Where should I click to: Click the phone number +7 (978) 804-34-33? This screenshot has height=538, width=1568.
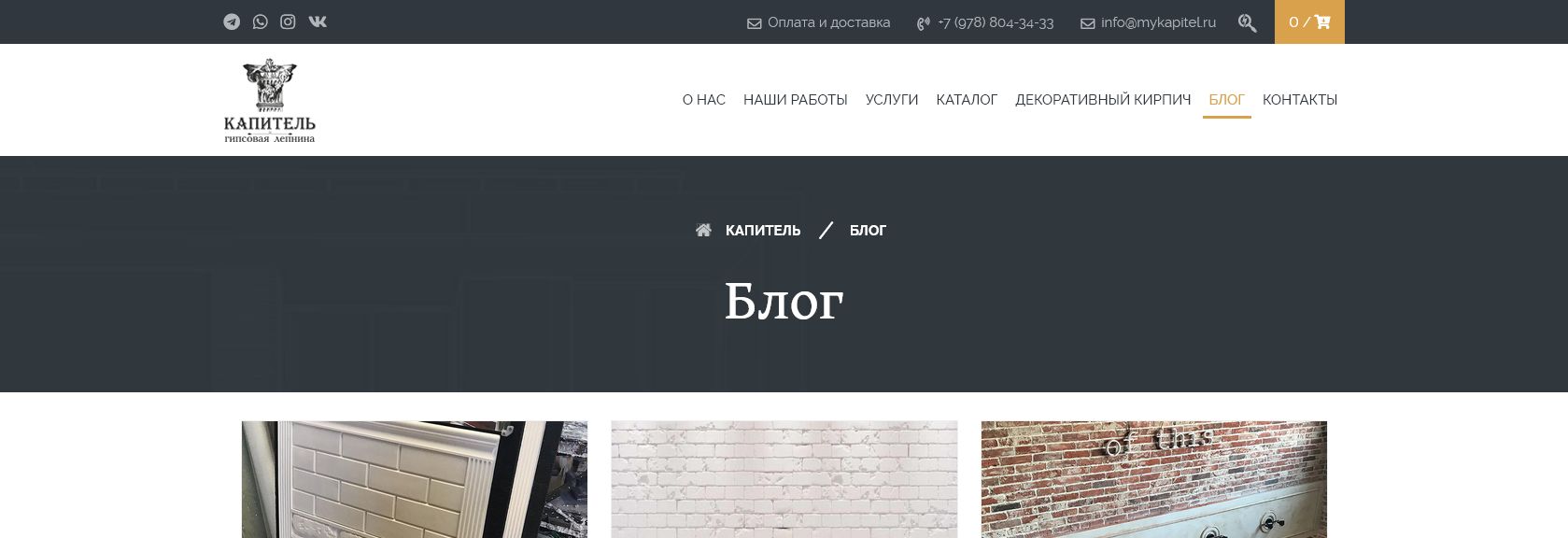(x=985, y=22)
